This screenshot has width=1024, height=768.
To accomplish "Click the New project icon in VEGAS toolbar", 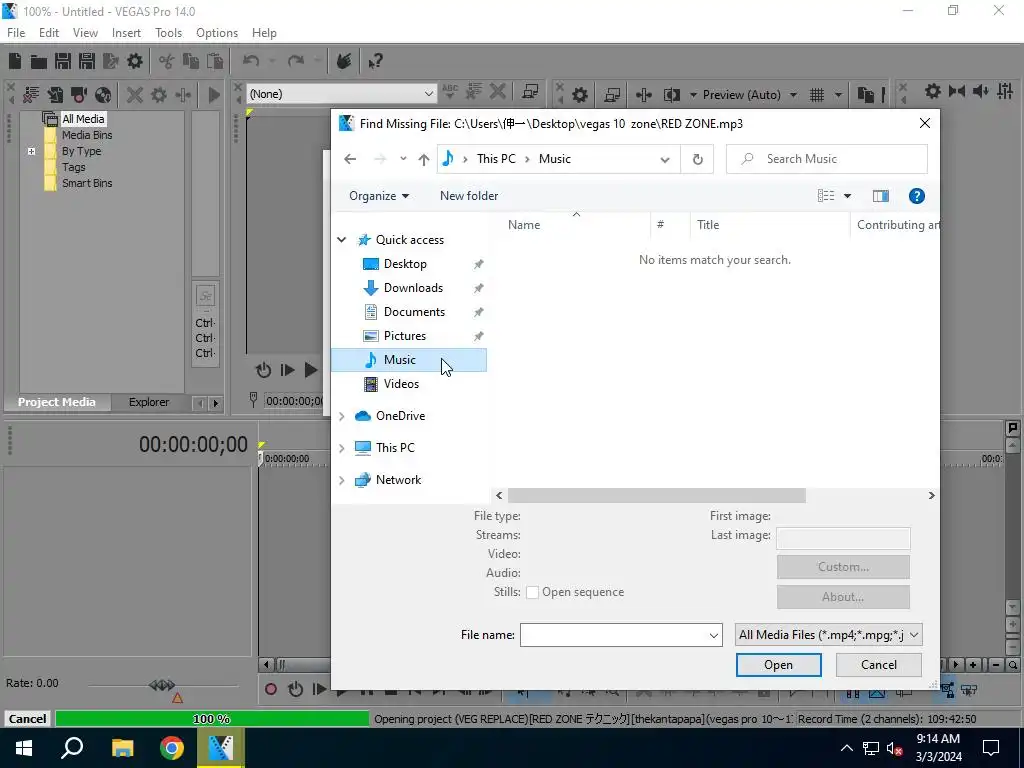I will point(15,61).
